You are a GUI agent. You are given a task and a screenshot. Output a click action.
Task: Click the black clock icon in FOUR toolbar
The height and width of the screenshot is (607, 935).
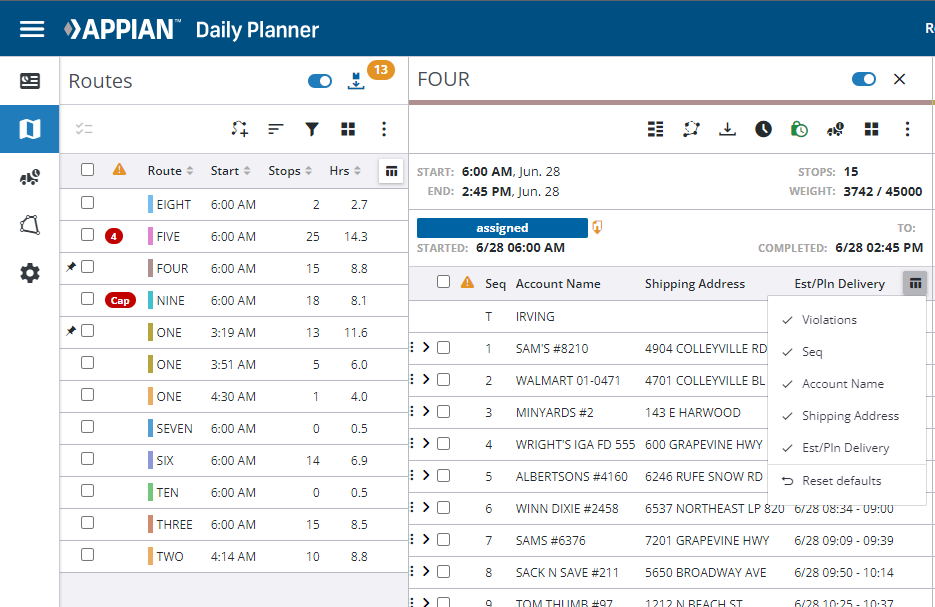(x=763, y=129)
